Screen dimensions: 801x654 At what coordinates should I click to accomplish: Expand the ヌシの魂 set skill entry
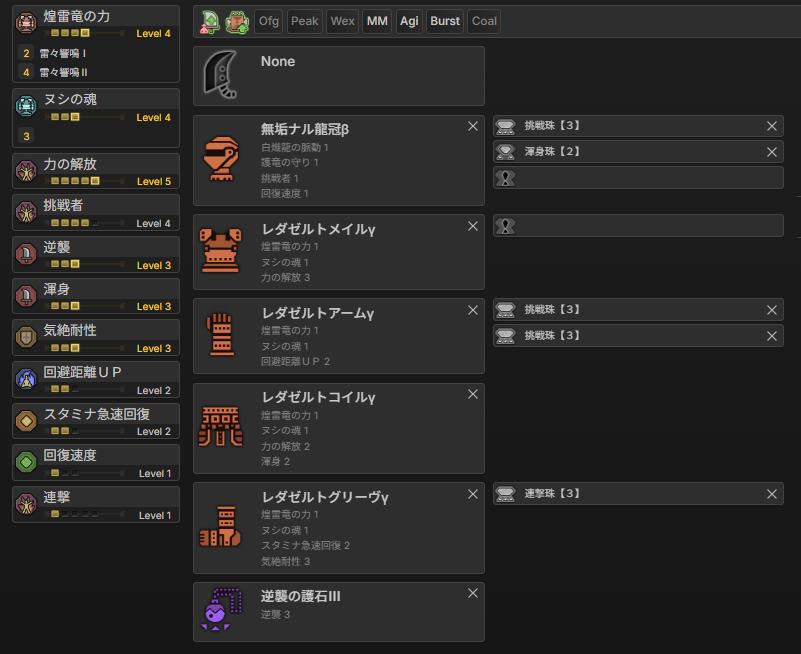(96, 100)
